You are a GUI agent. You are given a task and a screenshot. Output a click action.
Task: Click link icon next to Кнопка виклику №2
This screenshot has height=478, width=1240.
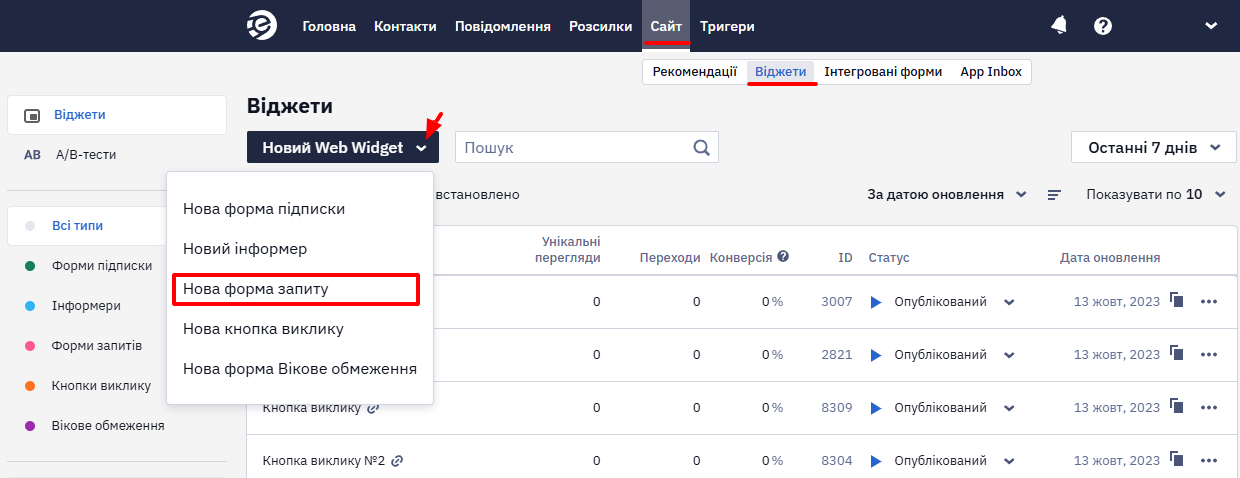click(x=397, y=461)
